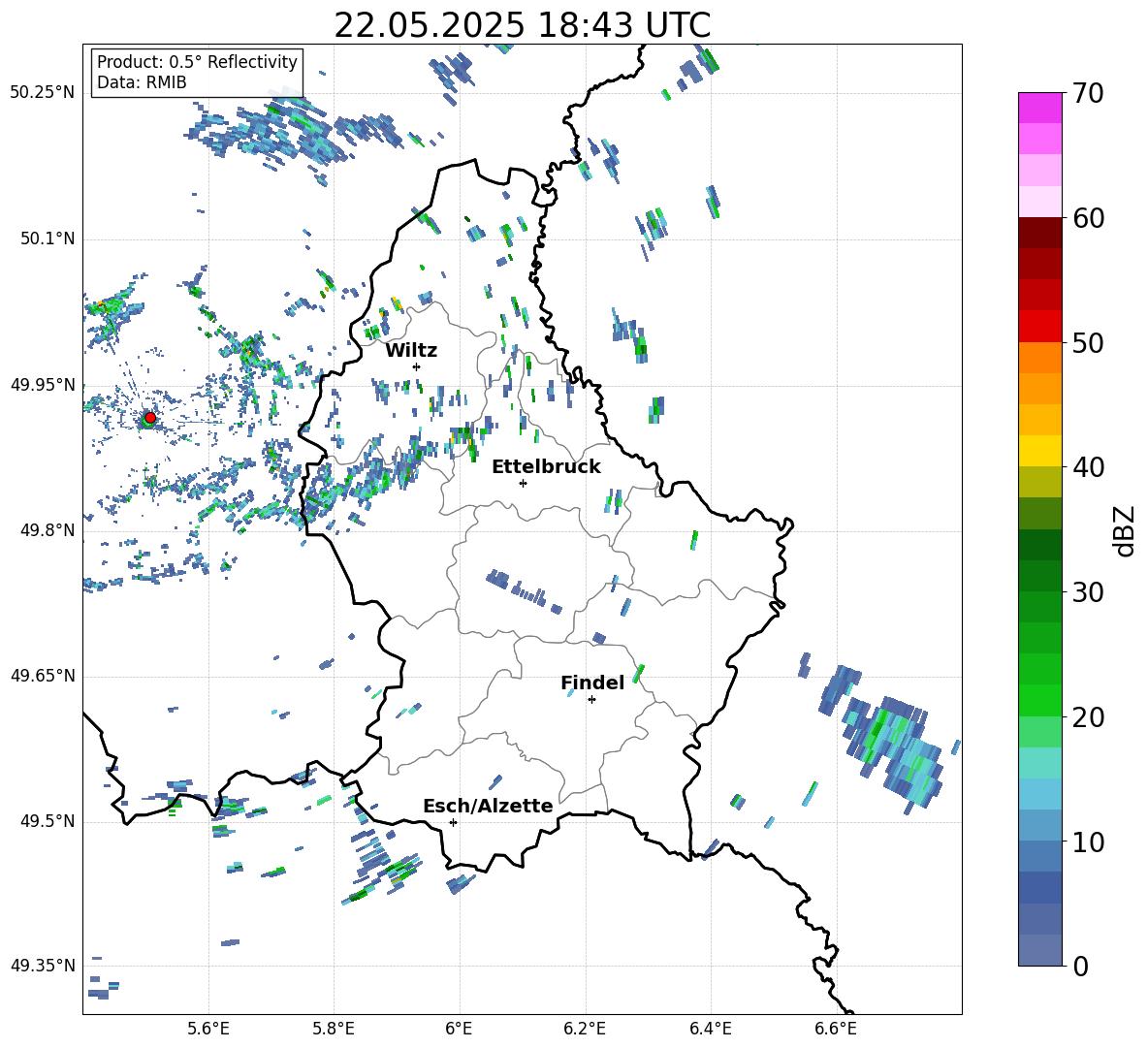Viewport: 1148px width, 1048px height.
Task: Click the bright red swatch just above 50
Action: pos(1039,326)
